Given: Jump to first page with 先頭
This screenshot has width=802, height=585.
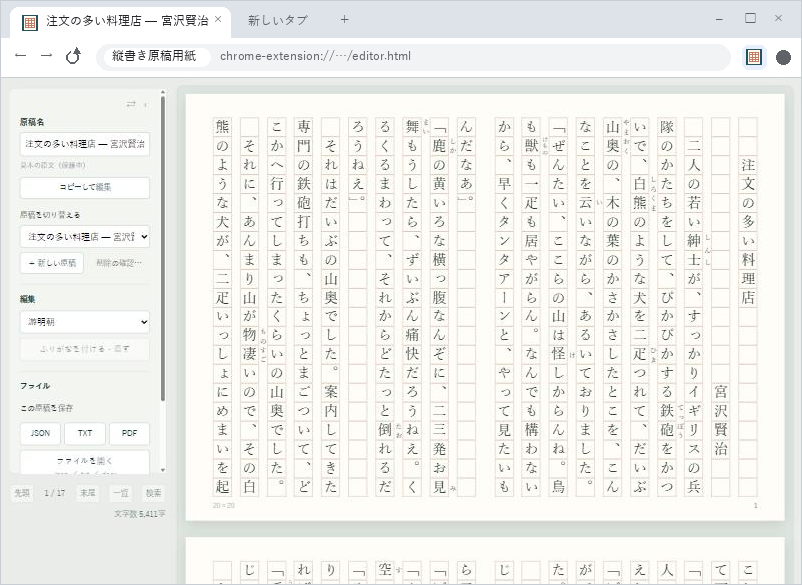Looking at the screenshot, I should tap(21, 493).
